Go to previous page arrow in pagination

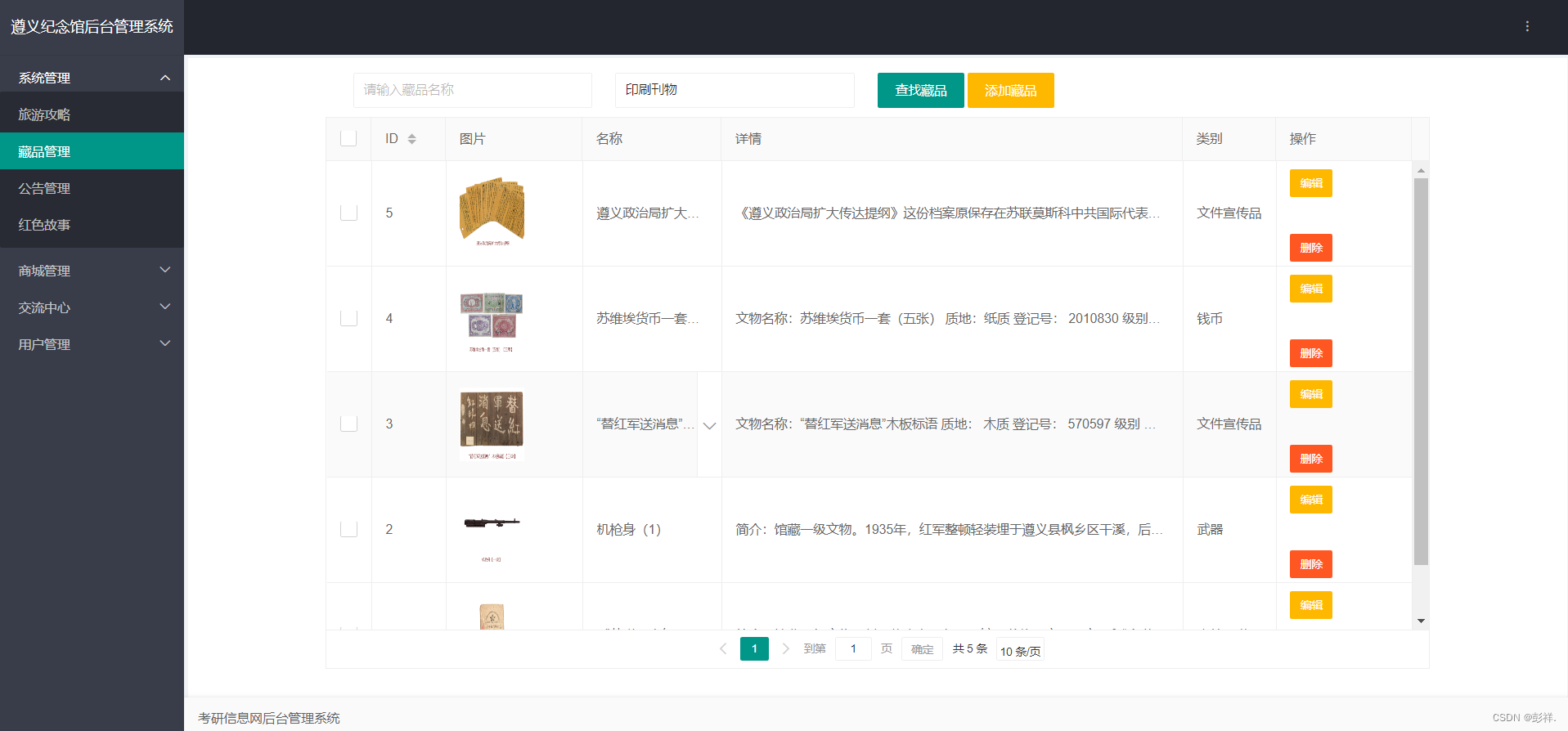click(723, 648)
